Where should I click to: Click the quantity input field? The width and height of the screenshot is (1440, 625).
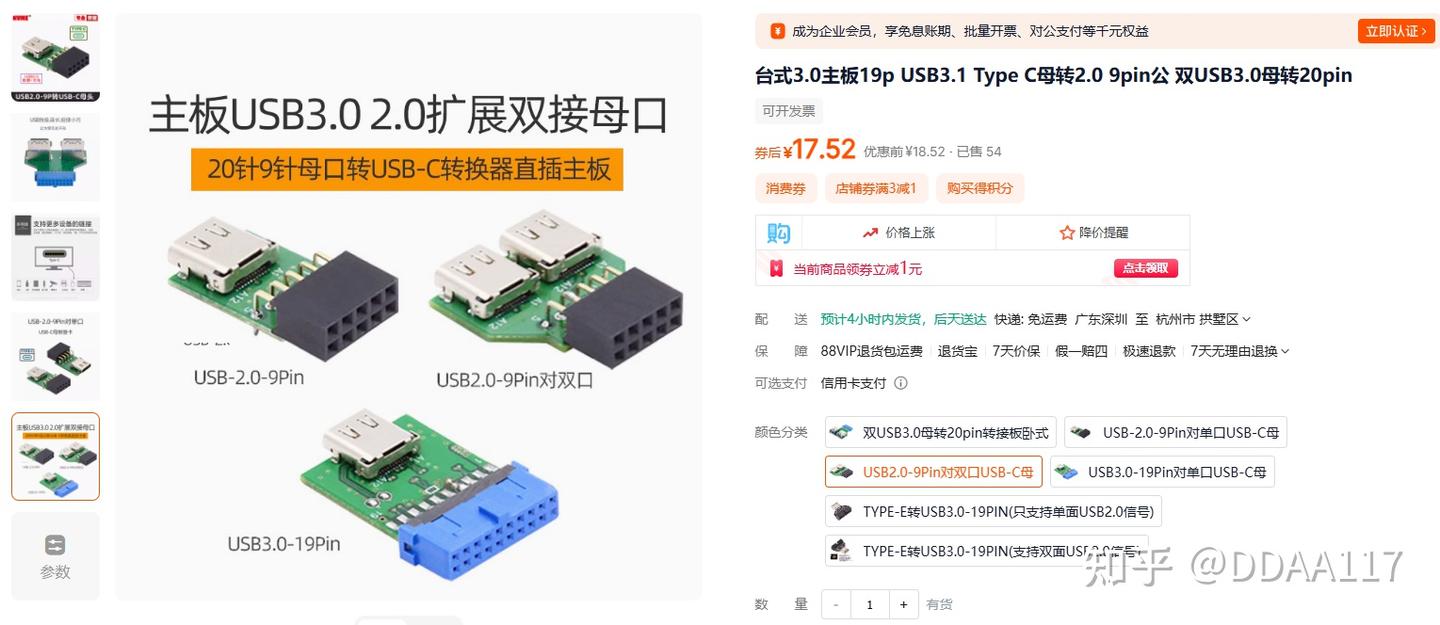tap(870, 605)
